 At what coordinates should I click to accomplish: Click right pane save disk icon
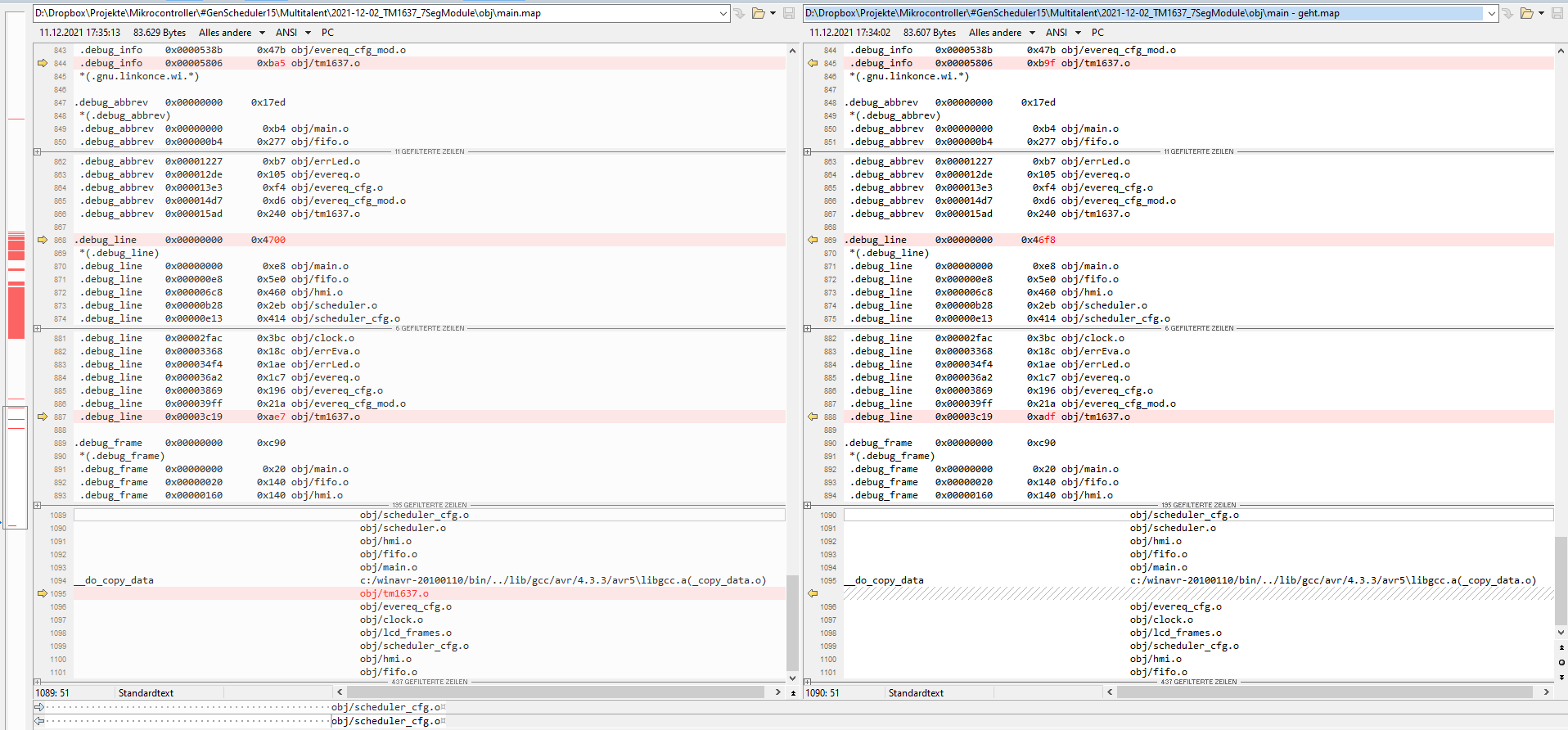coord(1558,13)
